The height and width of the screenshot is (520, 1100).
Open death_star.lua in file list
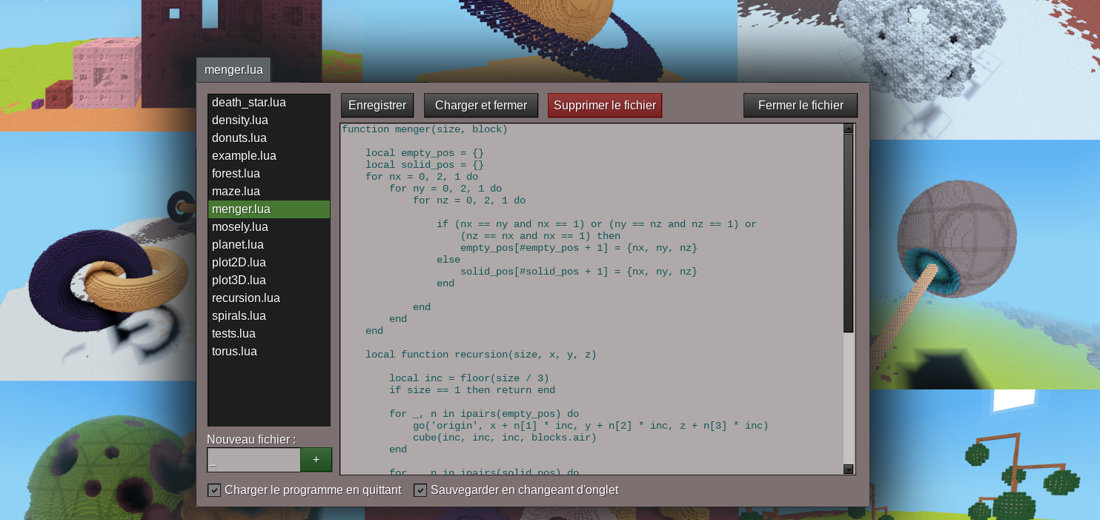pyautogui.click(x=269, y=102)
